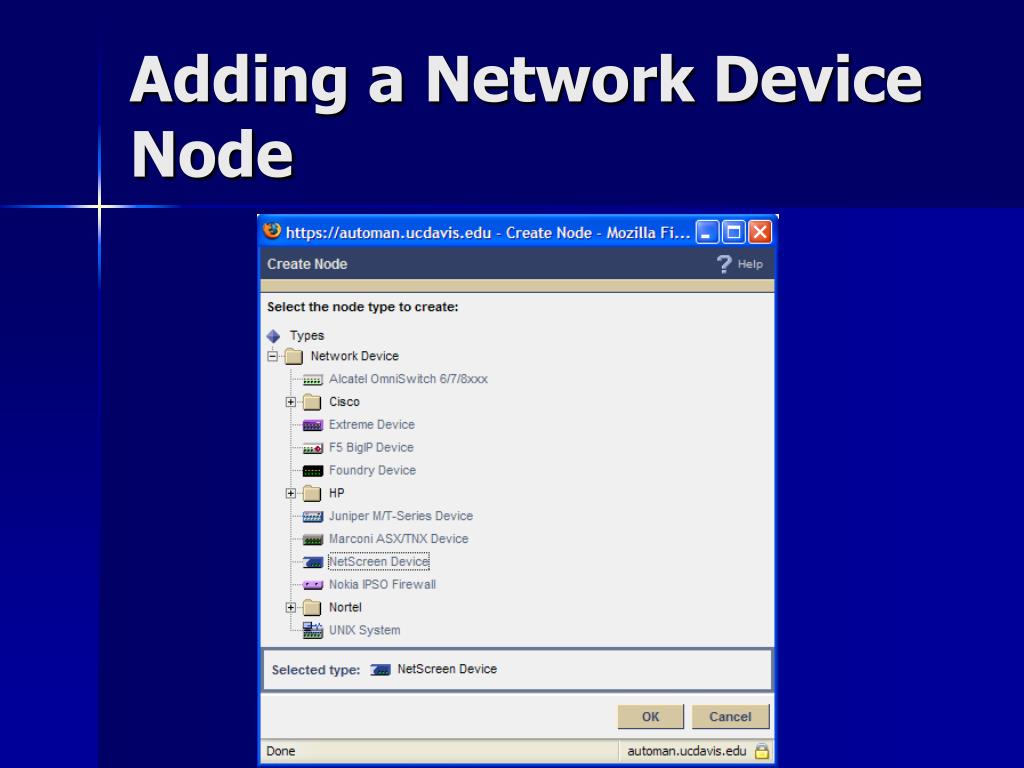Select Extreme Device node type
1024x768 pixels.
point(372,424)
